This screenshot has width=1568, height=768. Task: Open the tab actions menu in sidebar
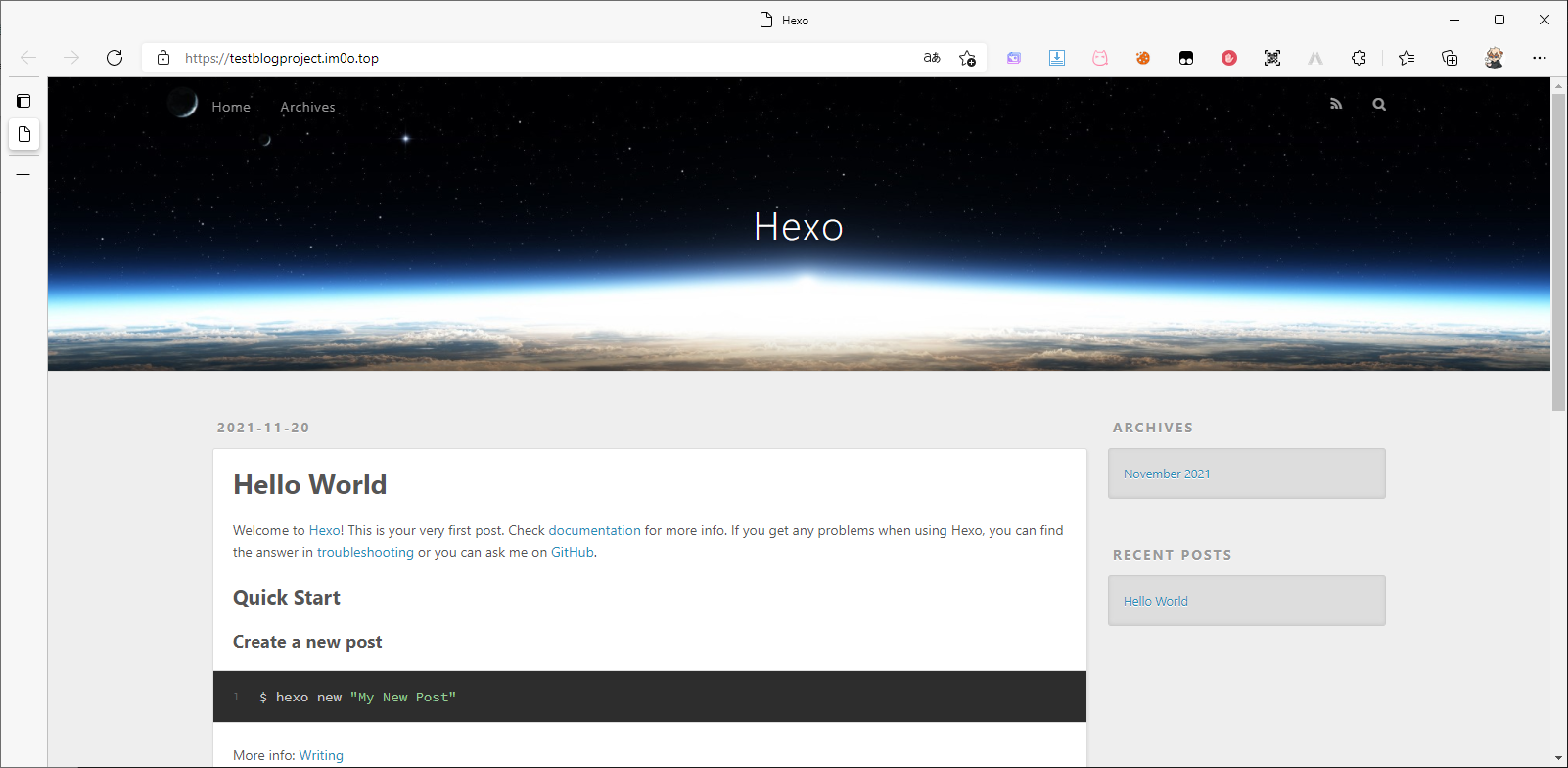(23, 101)
